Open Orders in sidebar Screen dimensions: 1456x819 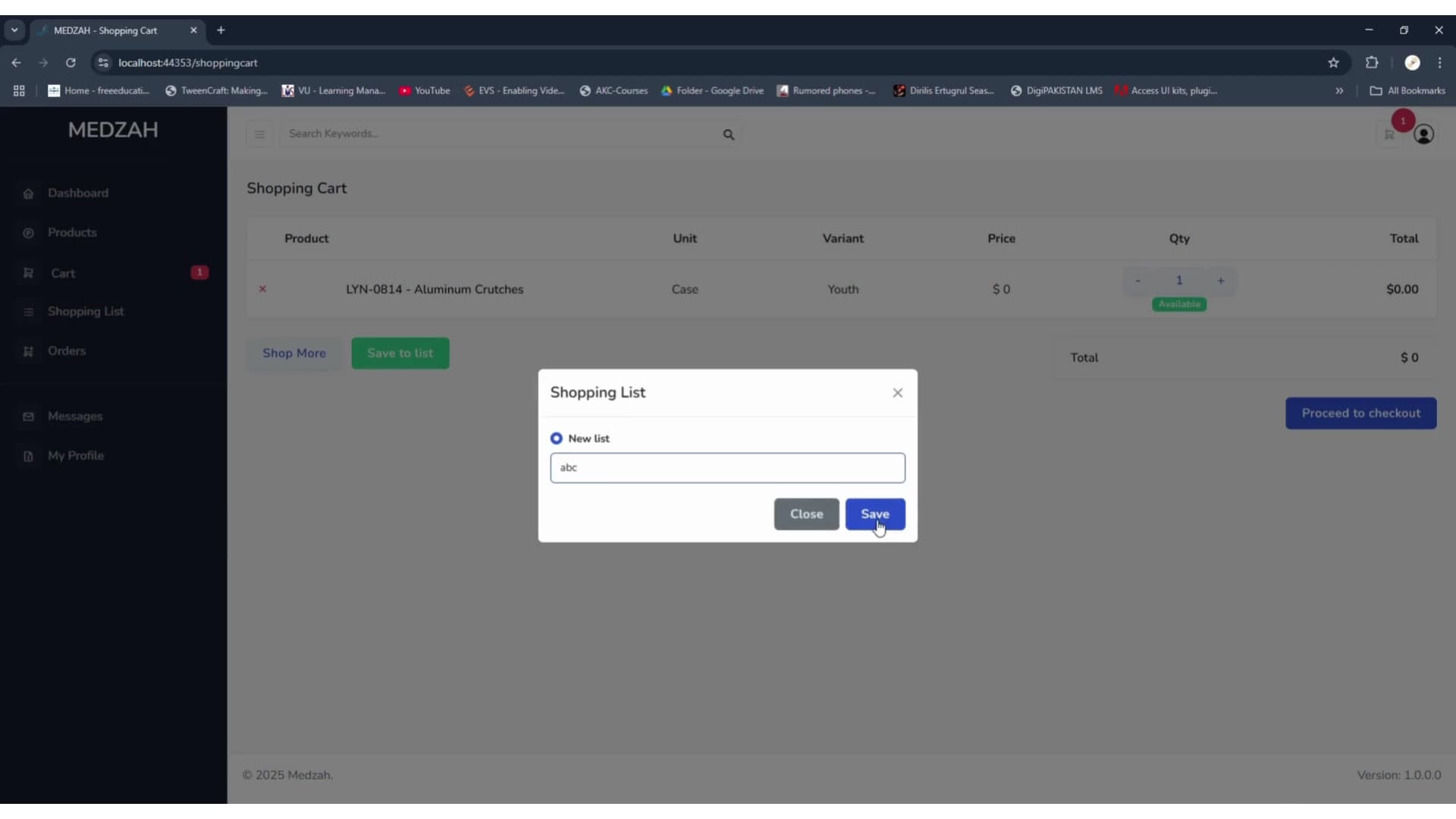(67, 351)
